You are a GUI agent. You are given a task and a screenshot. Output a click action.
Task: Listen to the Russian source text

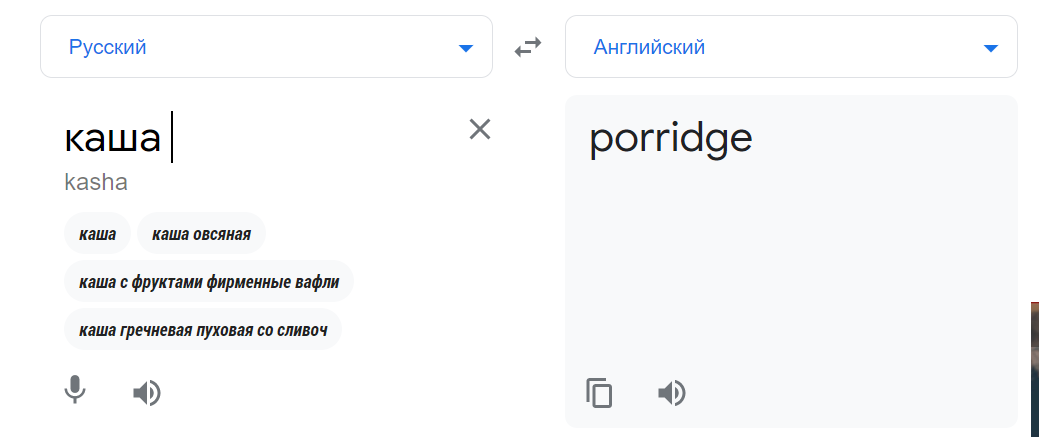147,393
